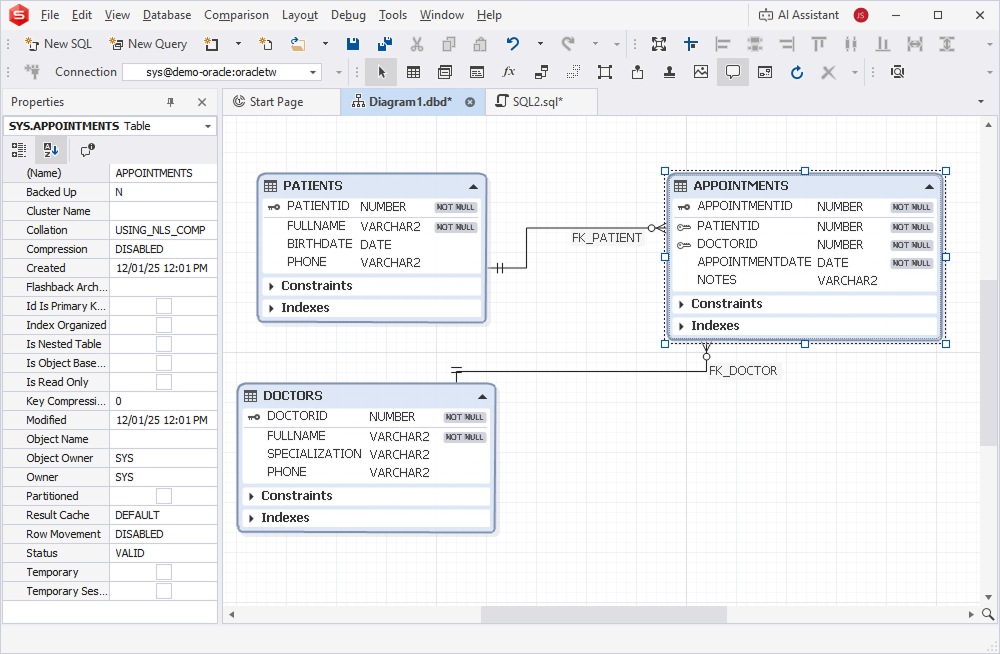The image size is (1000, 654).
Task: Click the Refresh diagram icon
Action: tap(797, 72)
